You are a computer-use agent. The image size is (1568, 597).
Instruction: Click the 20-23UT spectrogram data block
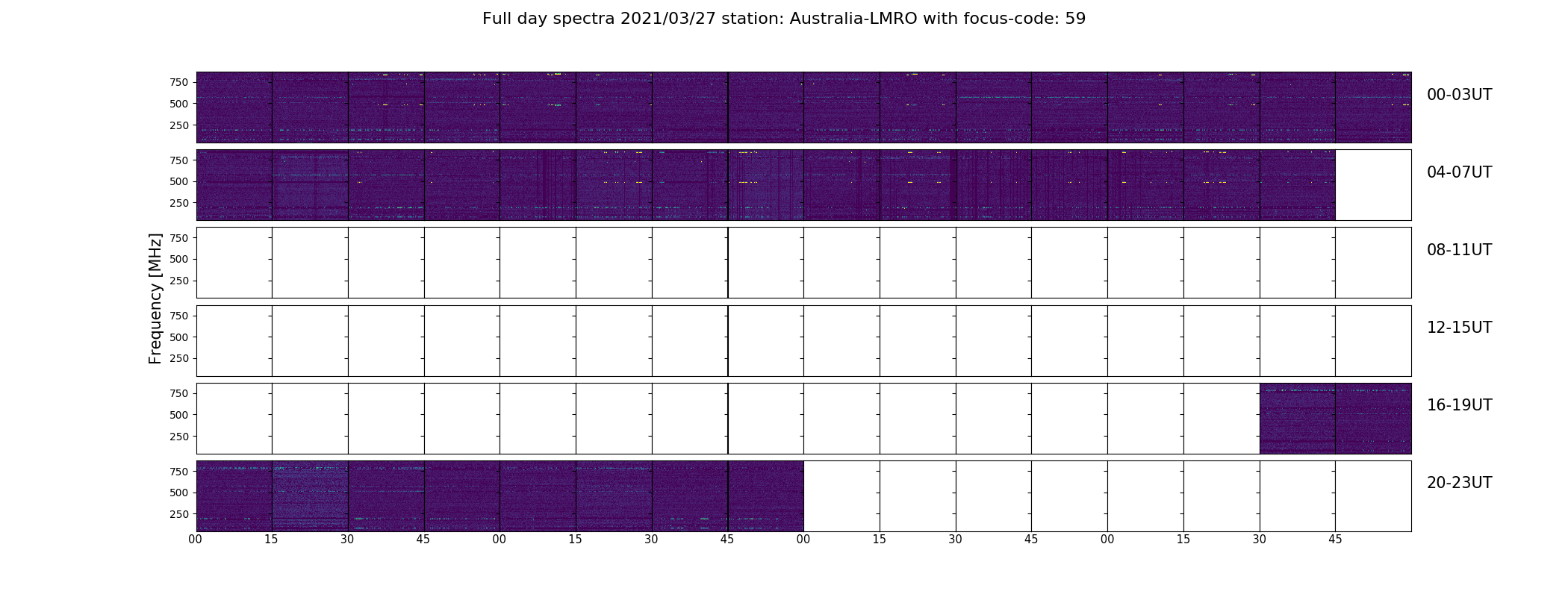(x=500, y=496)
